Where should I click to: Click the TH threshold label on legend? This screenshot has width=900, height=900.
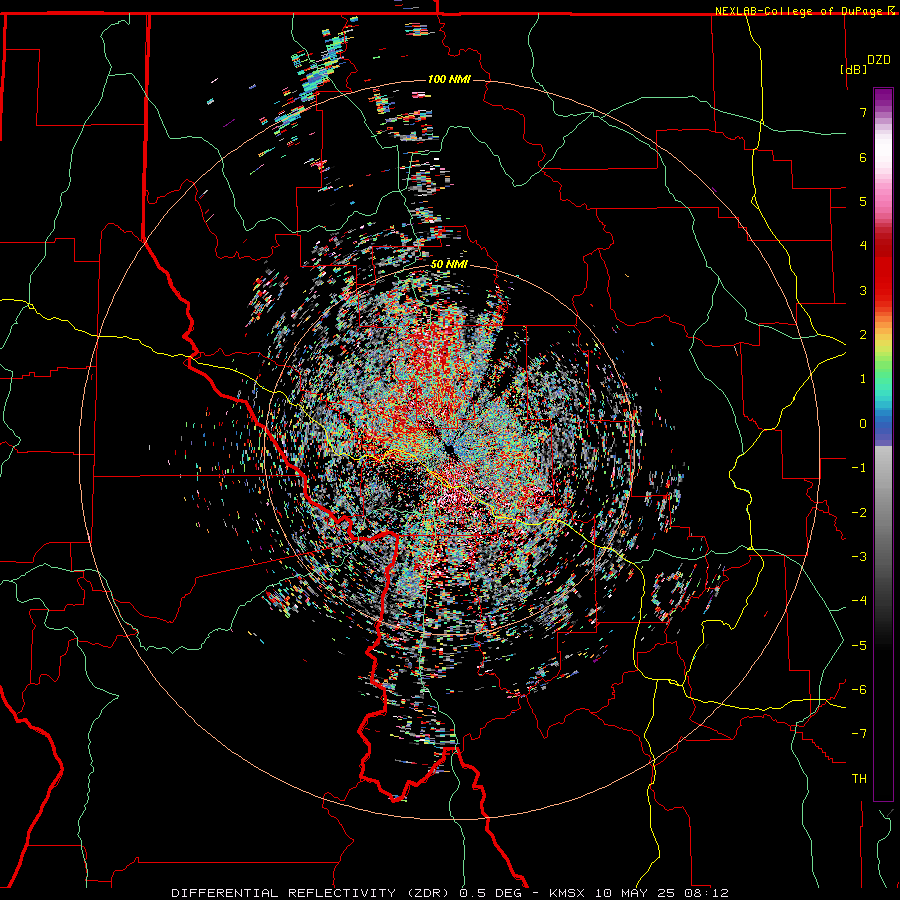pos(859,779)
